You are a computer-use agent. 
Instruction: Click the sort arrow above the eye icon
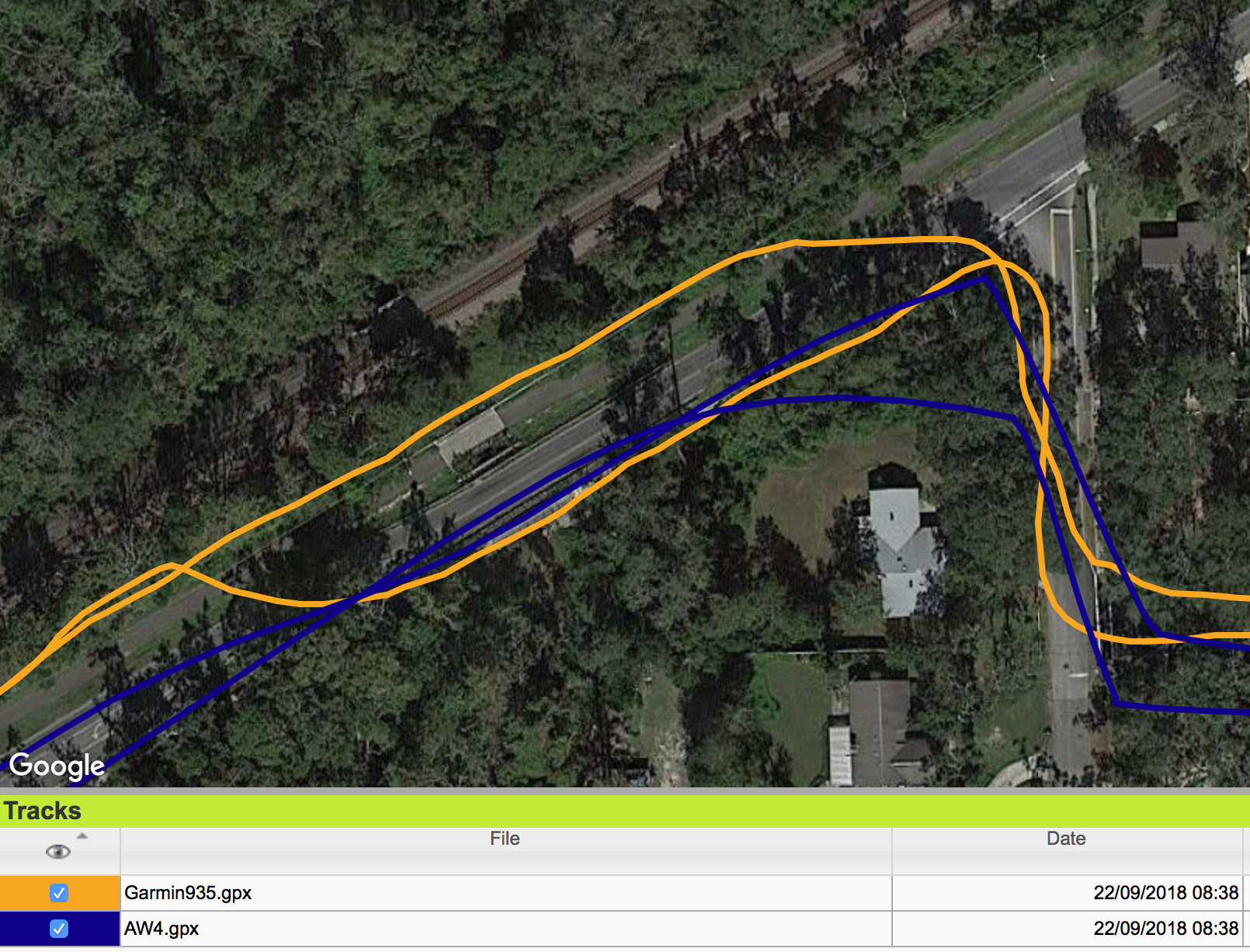point(82,836)
